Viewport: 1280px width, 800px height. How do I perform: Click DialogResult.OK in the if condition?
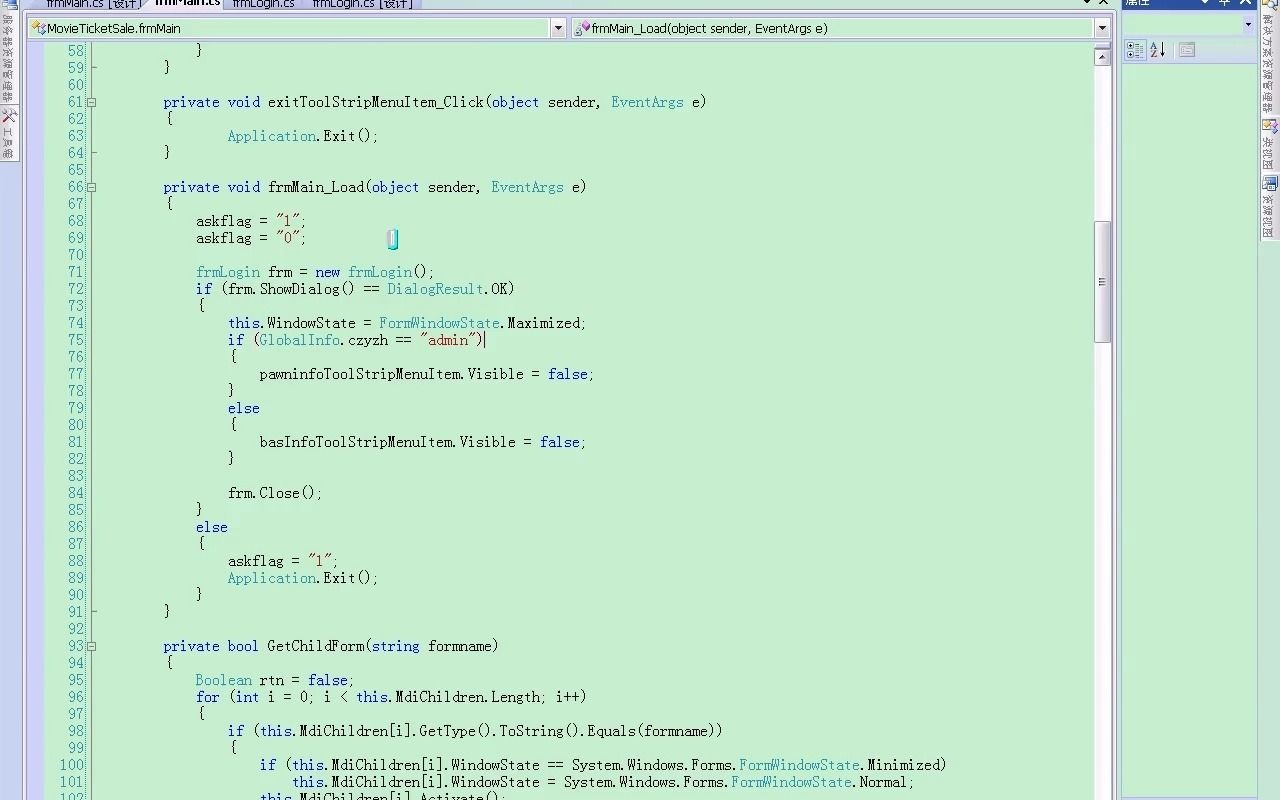447,289
